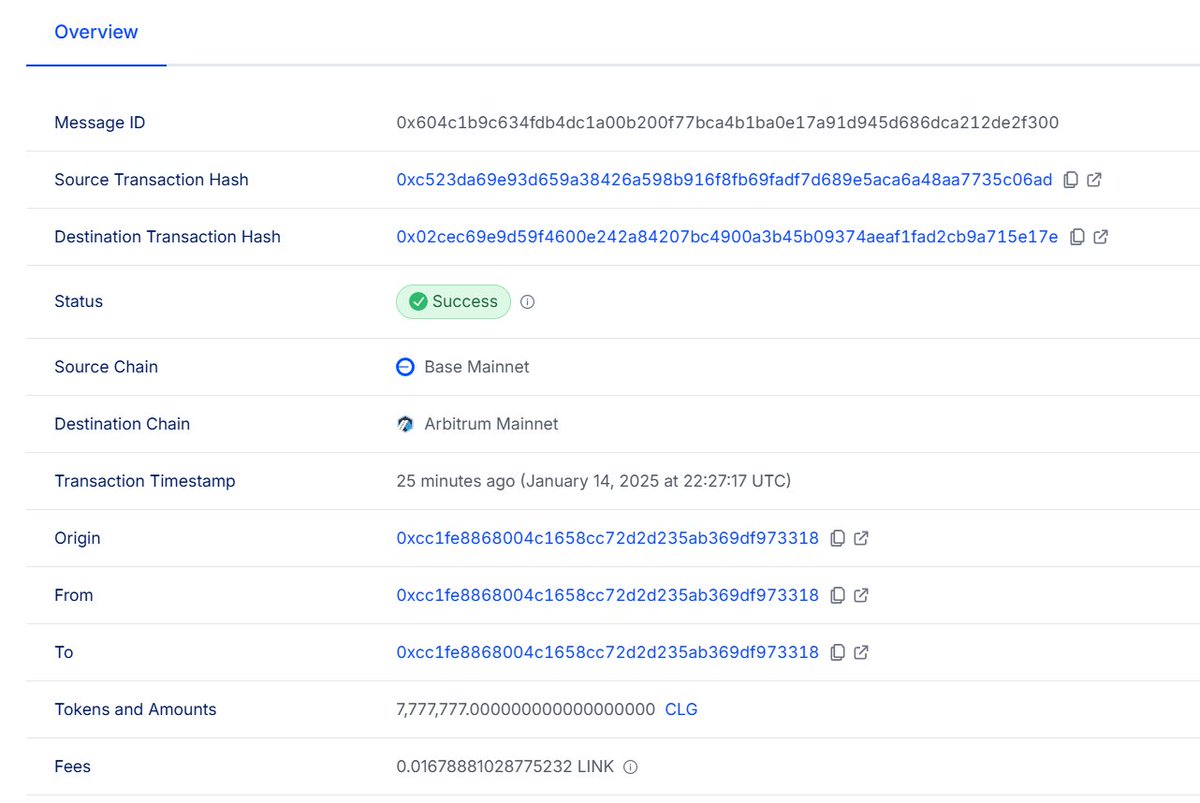Switch to the Overview tab

point(95,31)
